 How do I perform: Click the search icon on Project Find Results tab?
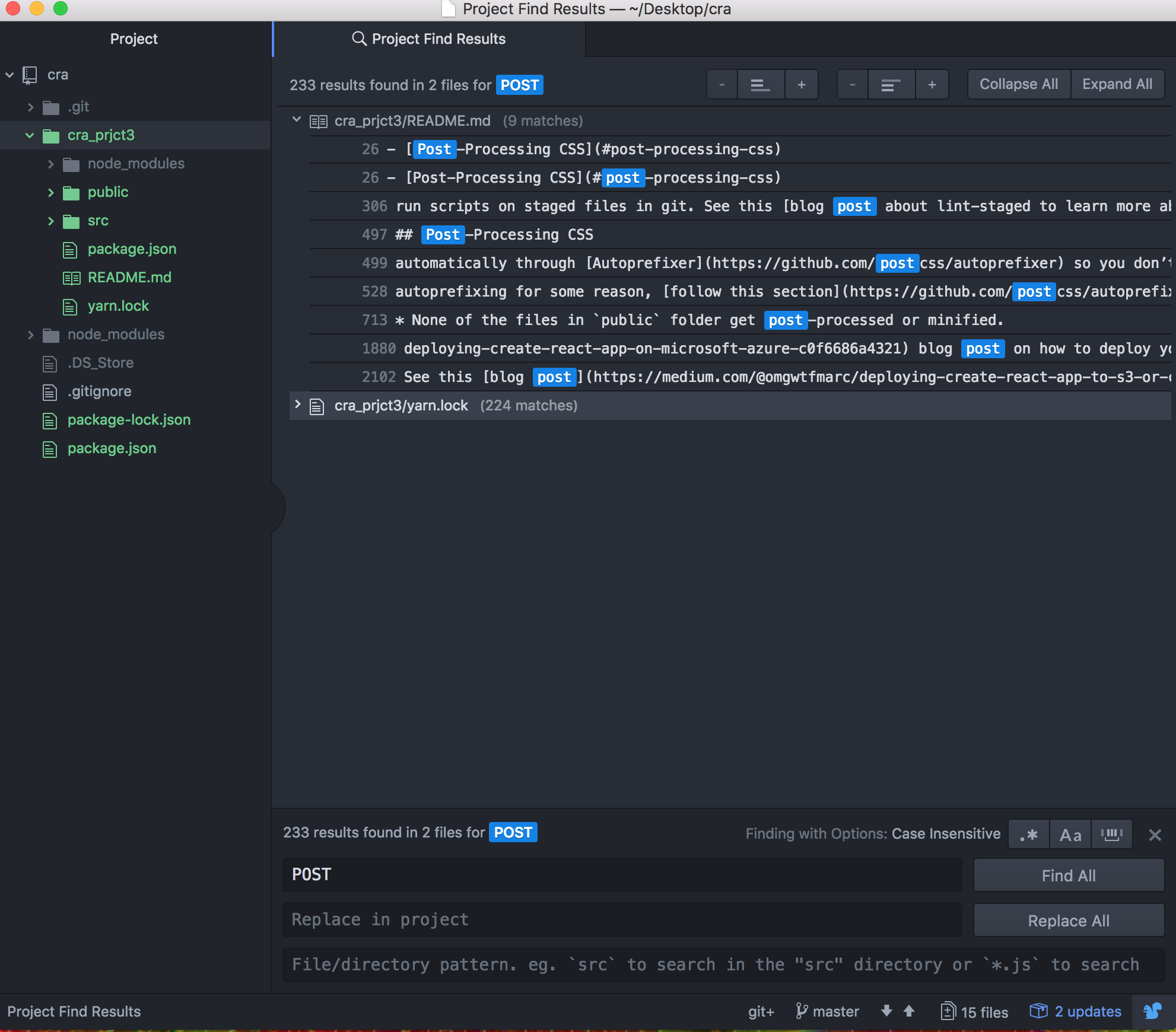(x=359, y=39)
